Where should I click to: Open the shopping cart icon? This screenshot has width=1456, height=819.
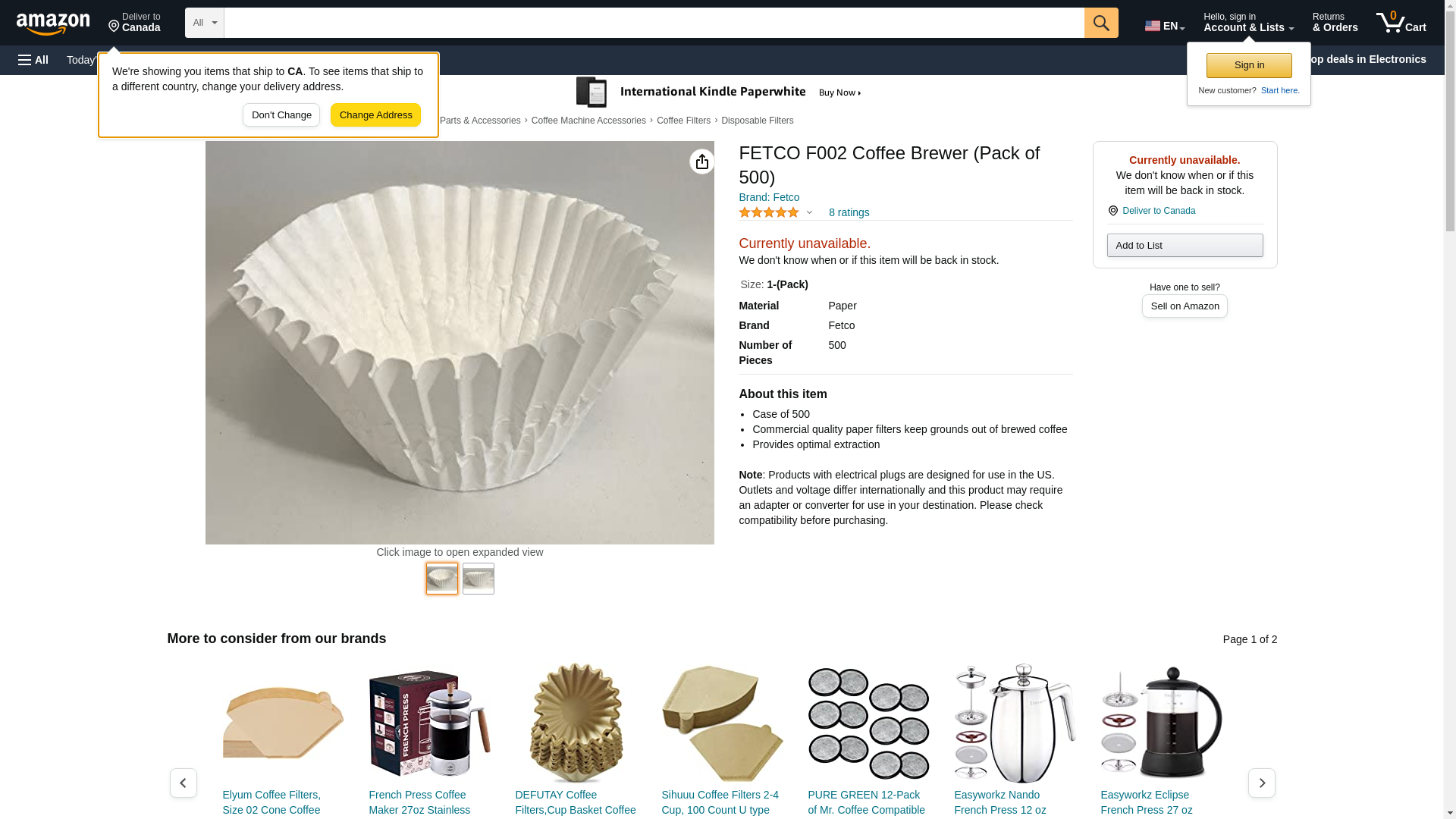click(1401, 23)
